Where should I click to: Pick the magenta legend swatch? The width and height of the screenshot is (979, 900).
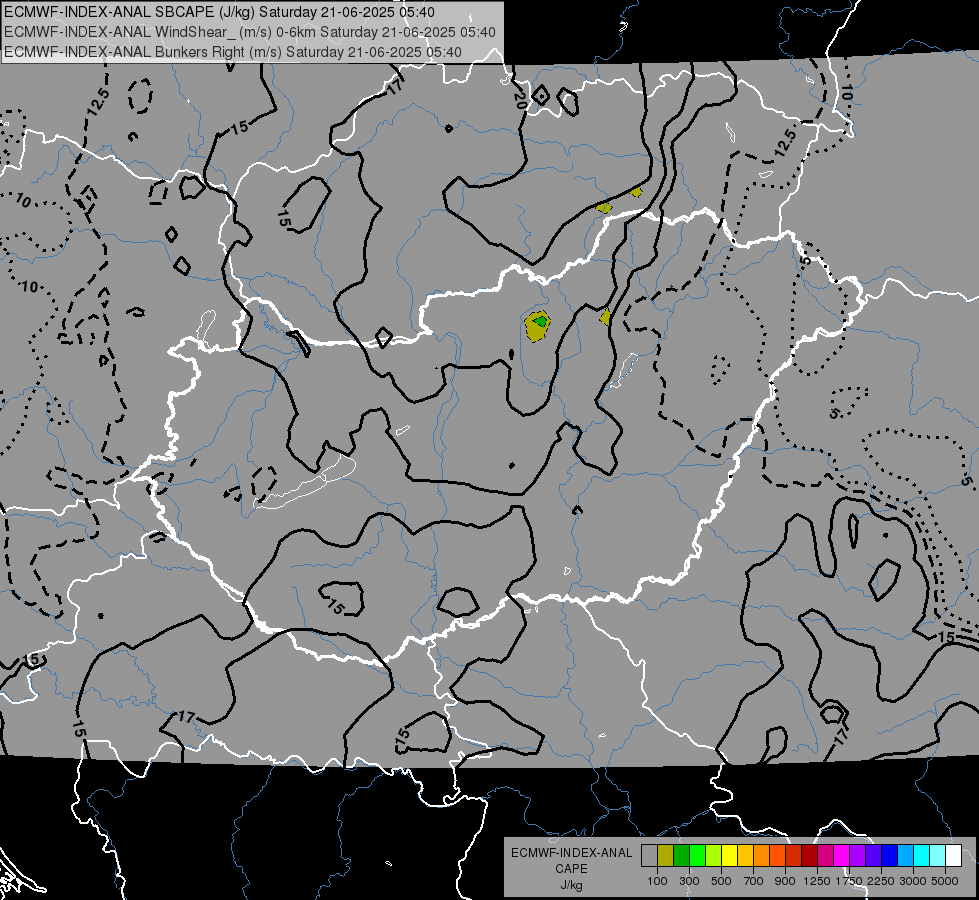842,855
